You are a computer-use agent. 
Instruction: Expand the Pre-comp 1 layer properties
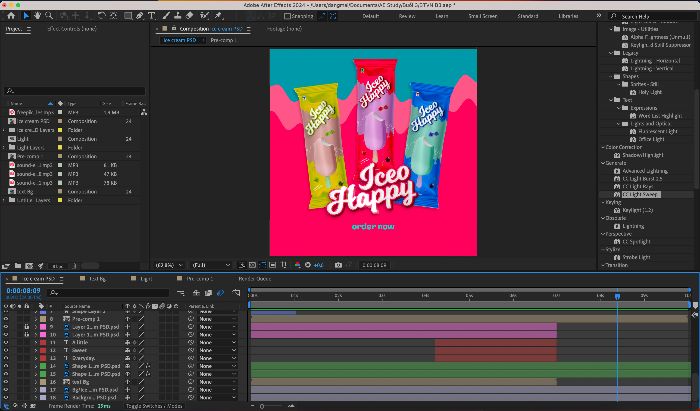(36, 319)
